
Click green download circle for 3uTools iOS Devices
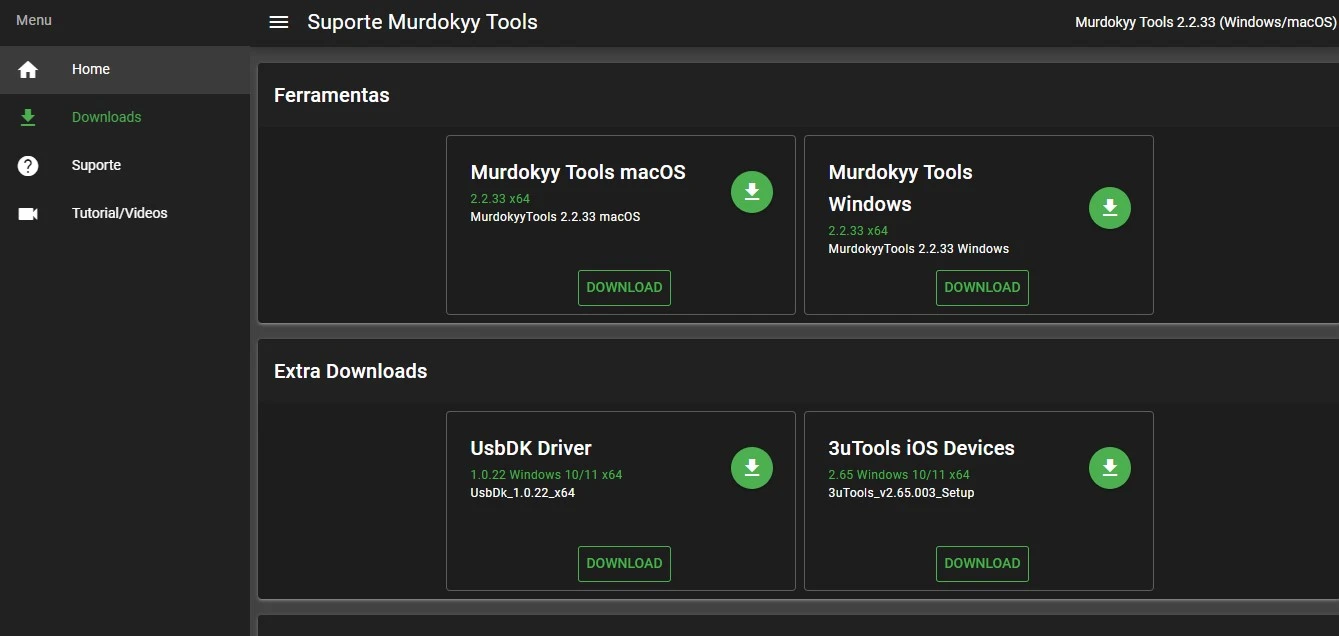(x=1110, y=468)
